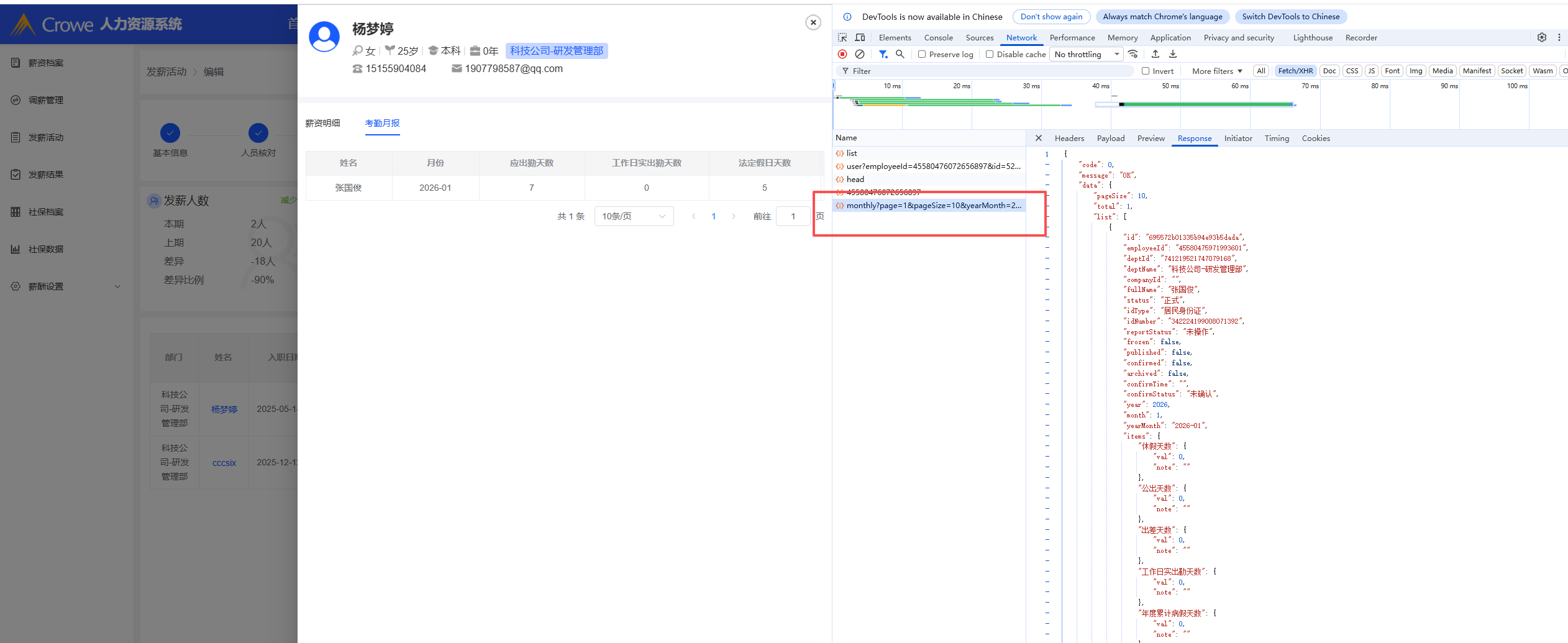Screen dimensions: 1568x643
Task: Click the inspect element picker icon
Action: click(842, 38)
